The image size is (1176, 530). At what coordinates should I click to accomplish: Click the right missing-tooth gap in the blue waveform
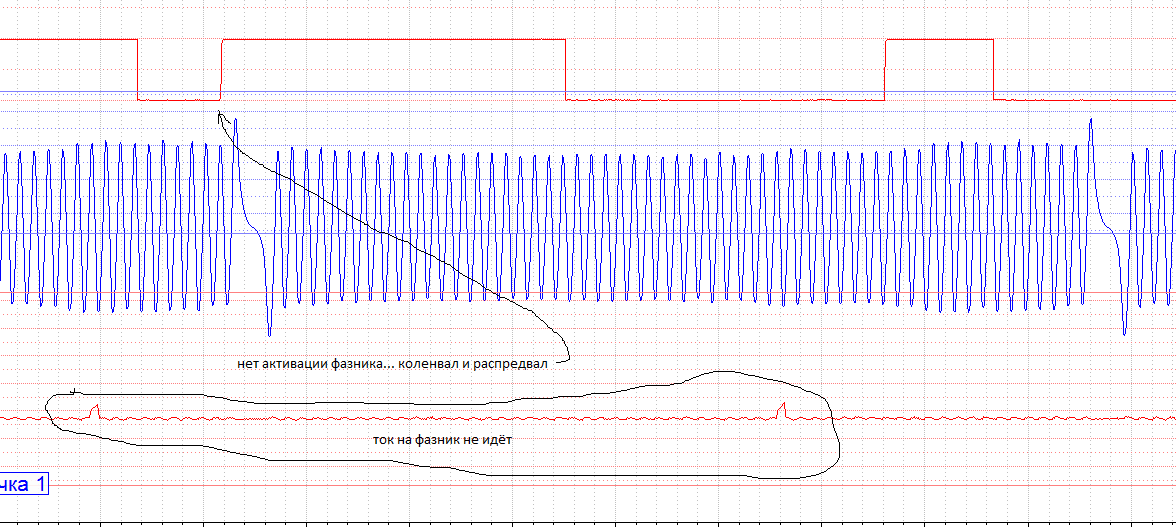click(1107, 226)
